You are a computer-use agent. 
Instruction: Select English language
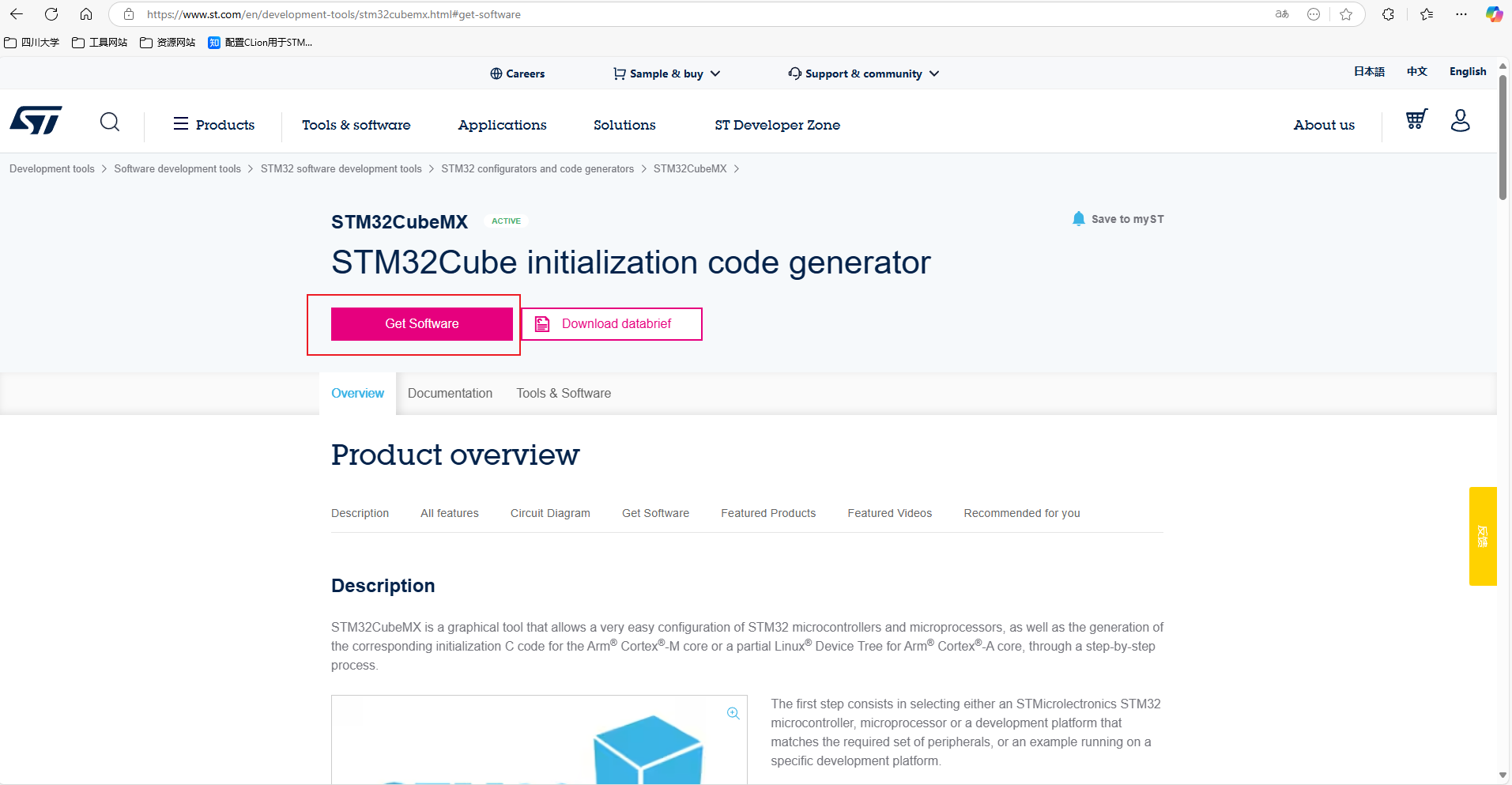(1468, 71)
